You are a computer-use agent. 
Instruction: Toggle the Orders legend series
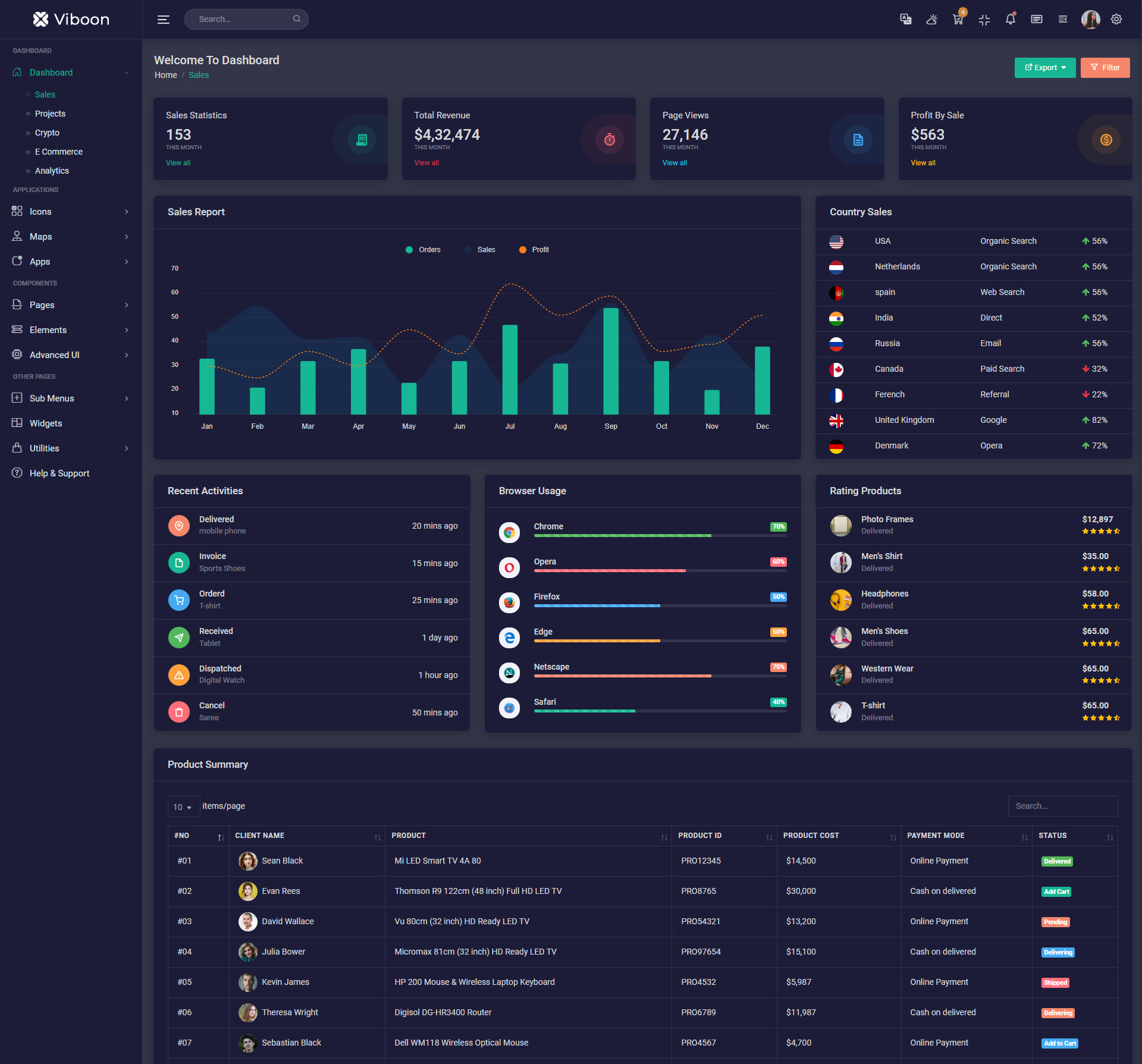coord(423,250)
